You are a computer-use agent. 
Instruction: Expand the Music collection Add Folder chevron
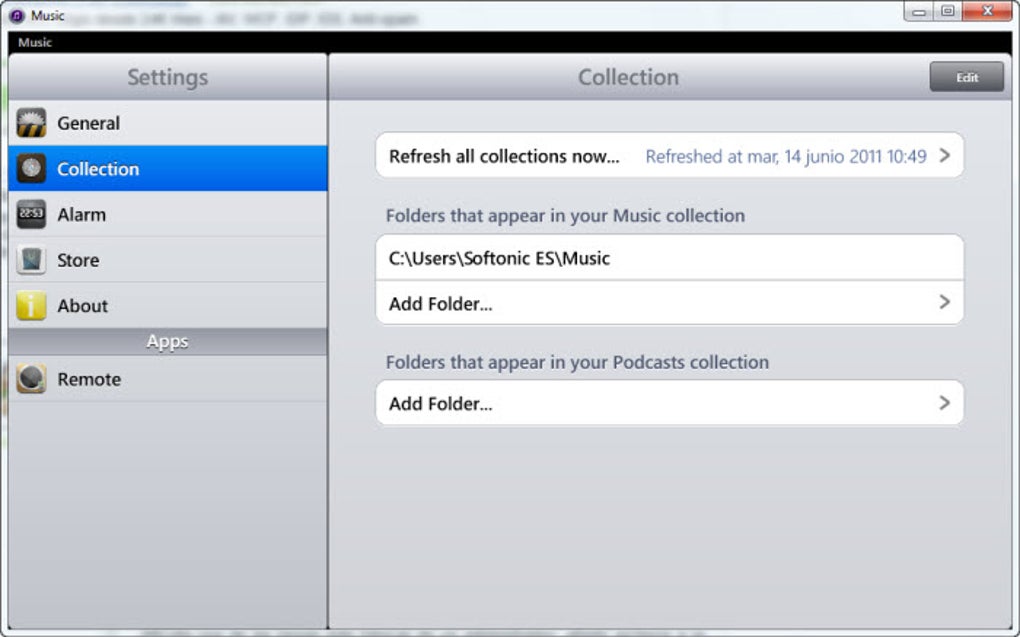[x=945, y=302]
